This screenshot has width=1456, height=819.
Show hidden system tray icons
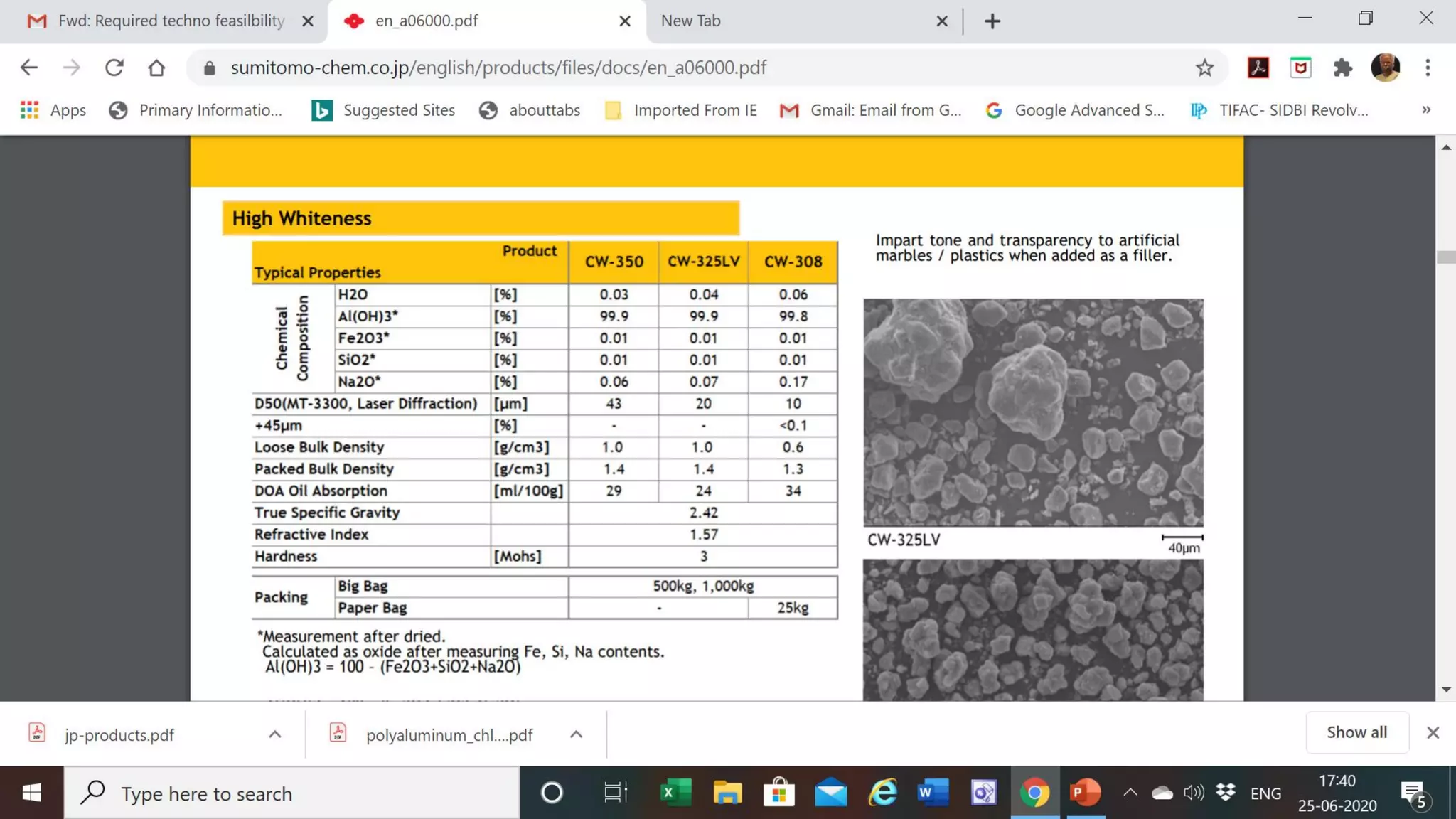[x=1130, y=793]
